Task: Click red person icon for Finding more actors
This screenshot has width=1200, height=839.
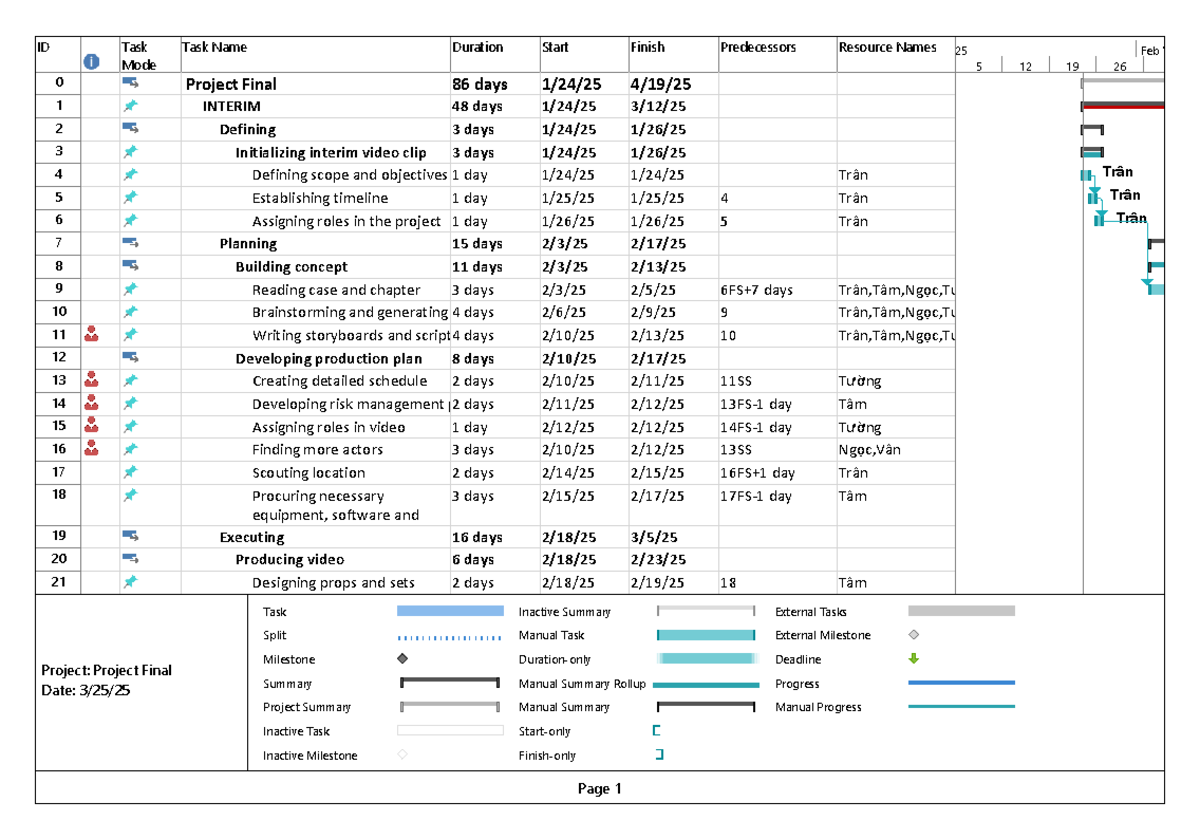Action: (x=92, y=450)
